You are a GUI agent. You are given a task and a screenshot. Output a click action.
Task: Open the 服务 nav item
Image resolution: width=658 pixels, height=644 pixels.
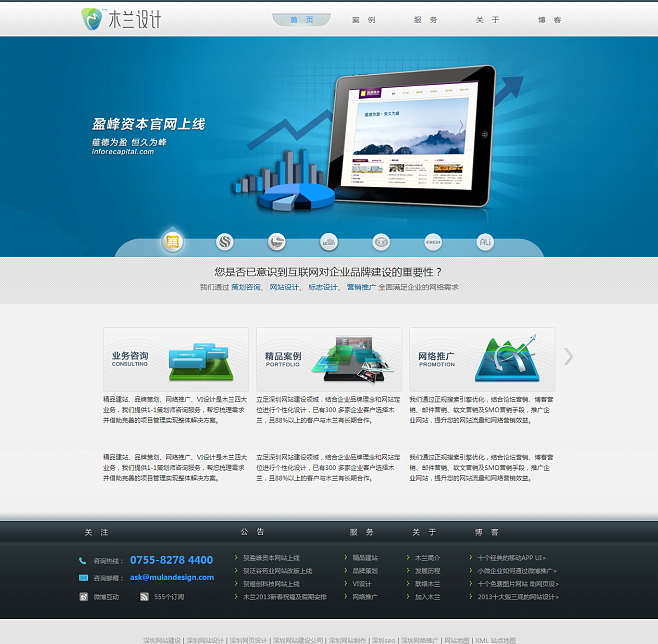[426, 20]
